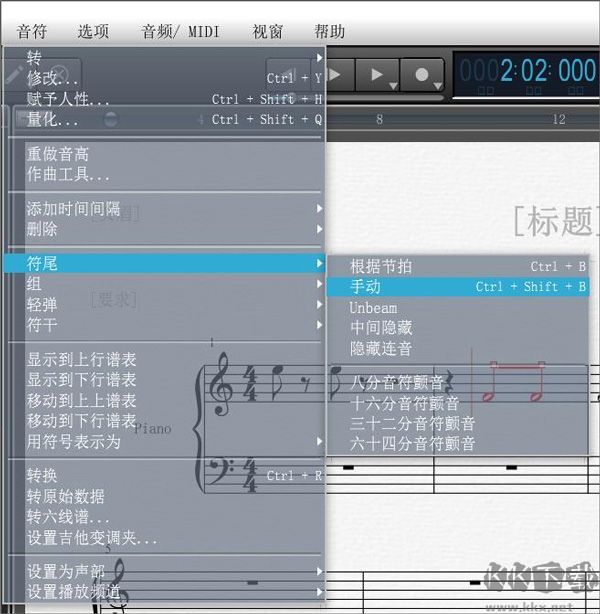Open the 帮助 menu
The height and width of the screenshot is (614, 600).
pos(329,31)
